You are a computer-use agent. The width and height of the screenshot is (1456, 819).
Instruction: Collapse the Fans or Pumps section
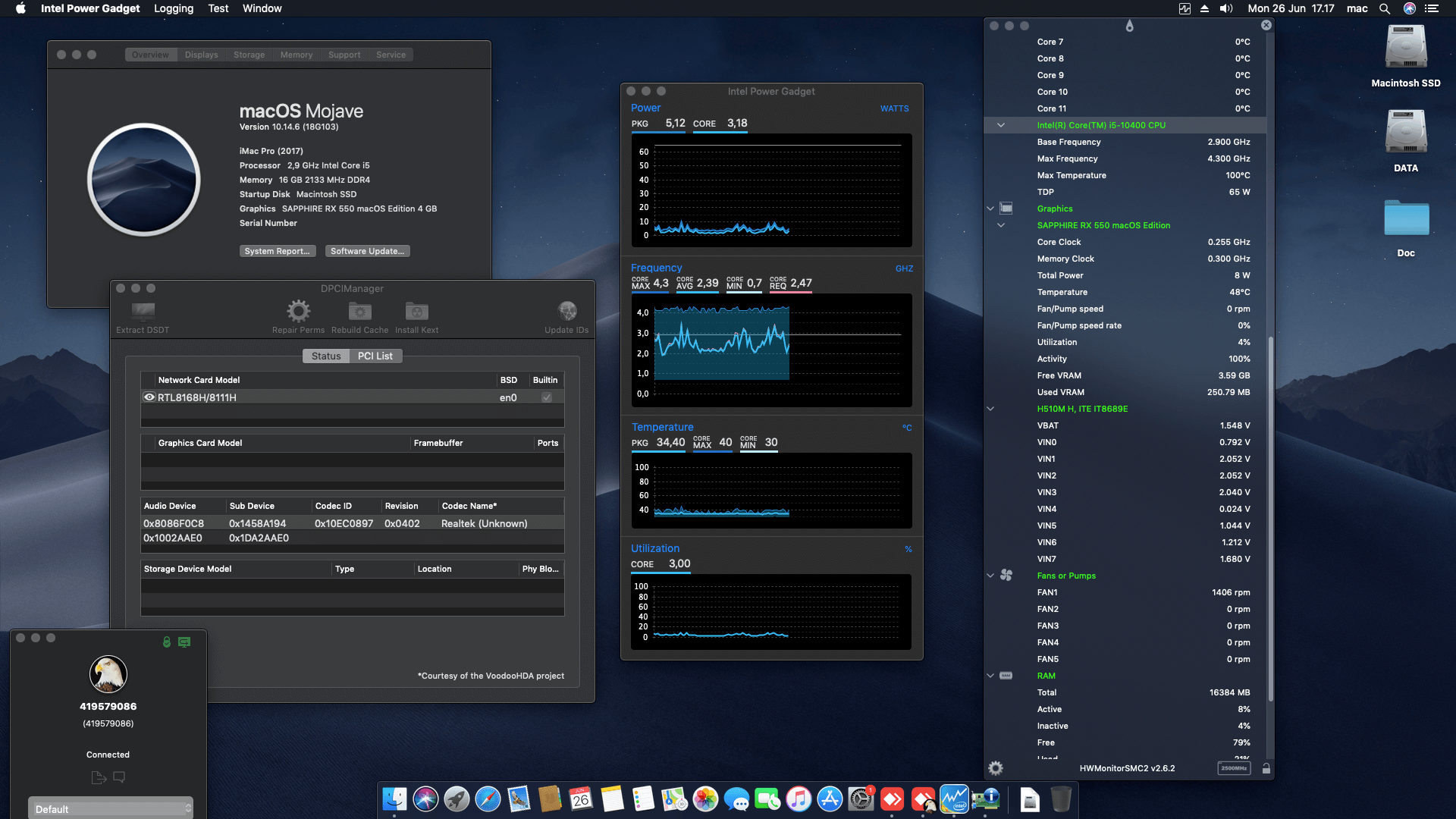(990, 576)
